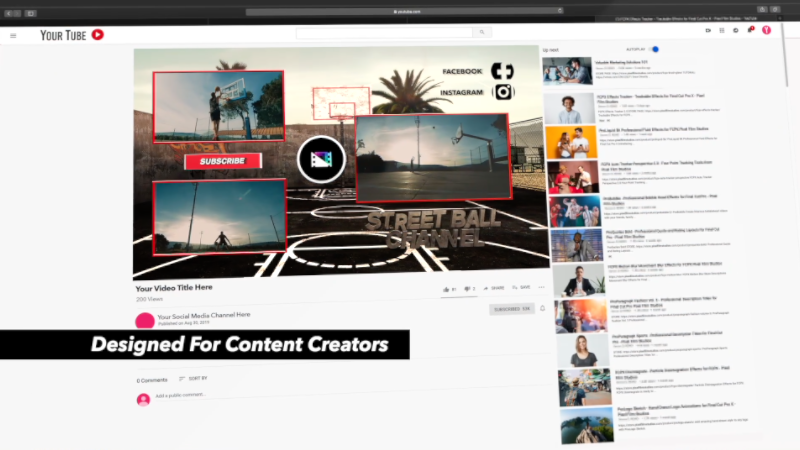Open the smiling curly-haired man thumbnail
The image size is (800, 450).
(x=569, y=108)
